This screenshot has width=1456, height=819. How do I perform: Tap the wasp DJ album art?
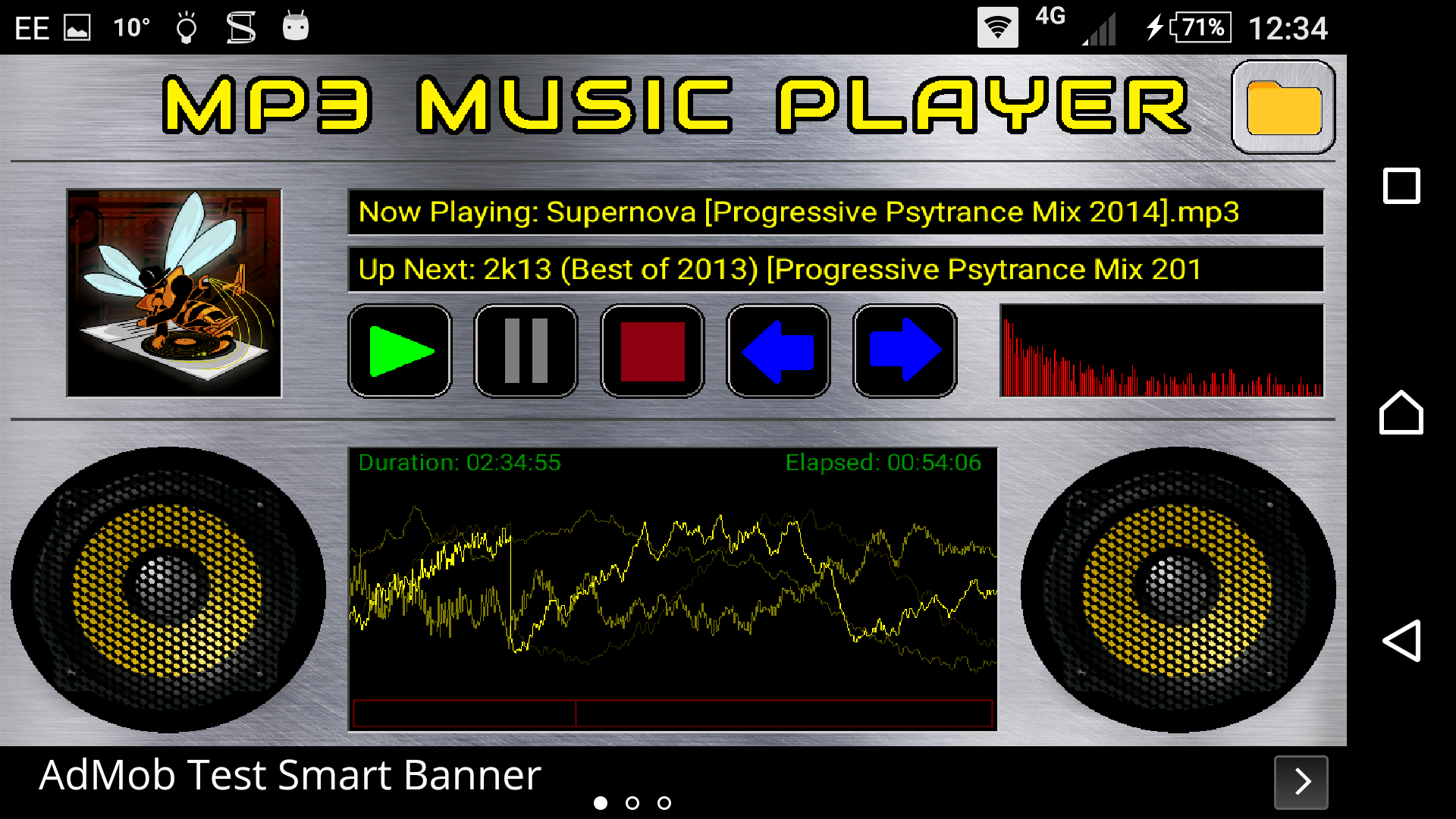coord(174,292)
